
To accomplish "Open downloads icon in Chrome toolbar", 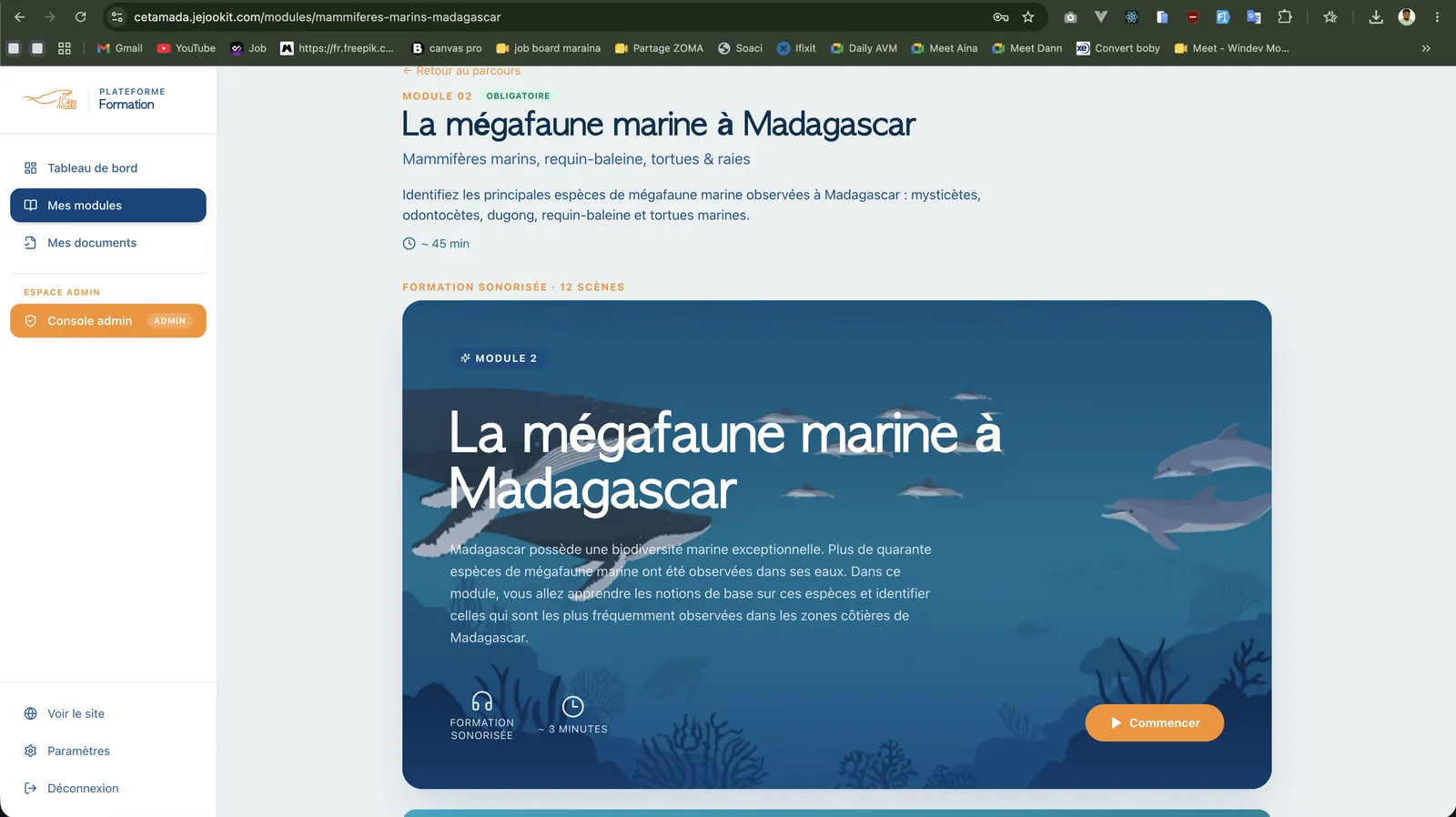I will pyautogui.click(x=1376, y=16).
